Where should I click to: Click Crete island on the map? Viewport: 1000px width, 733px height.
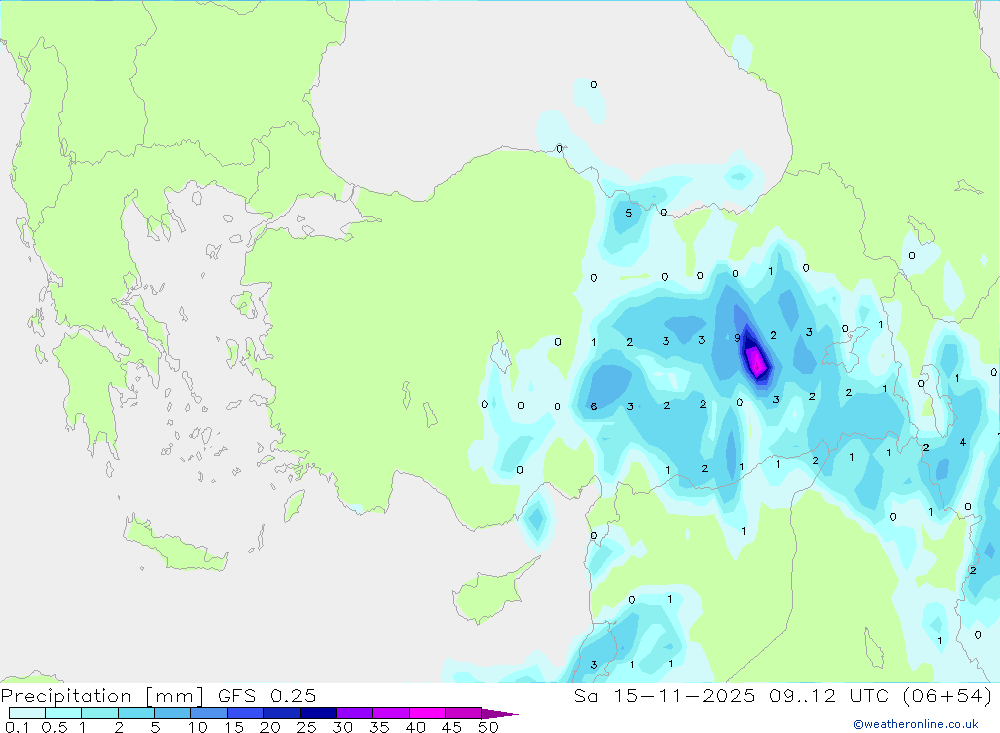(x=173, y=546)
